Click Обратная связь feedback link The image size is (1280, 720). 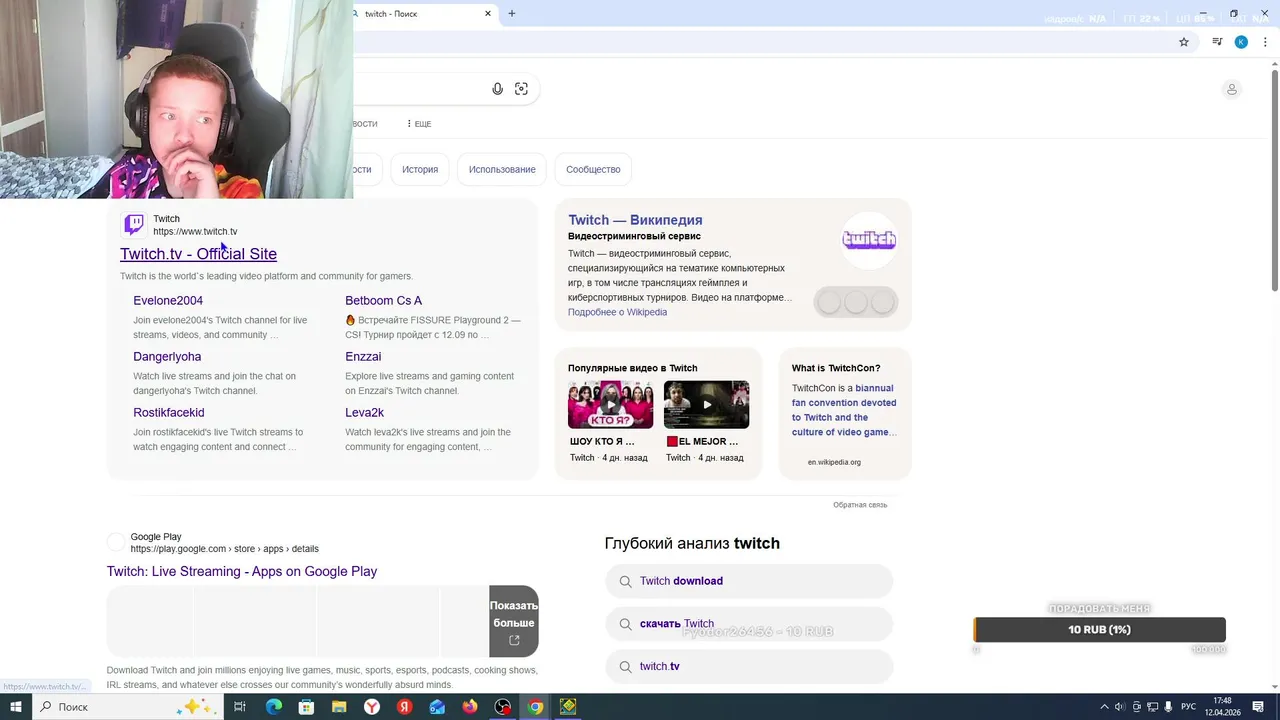click(x=860, y=505)
